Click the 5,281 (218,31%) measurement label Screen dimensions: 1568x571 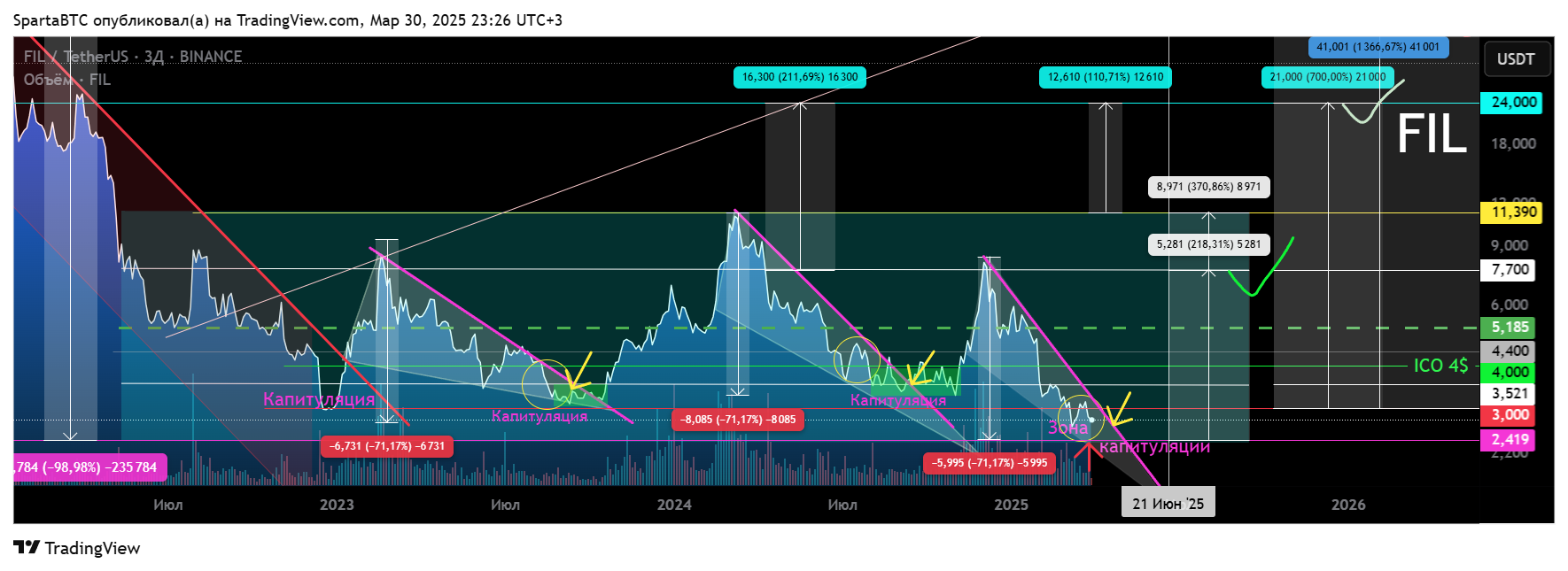click(1209, 244)
